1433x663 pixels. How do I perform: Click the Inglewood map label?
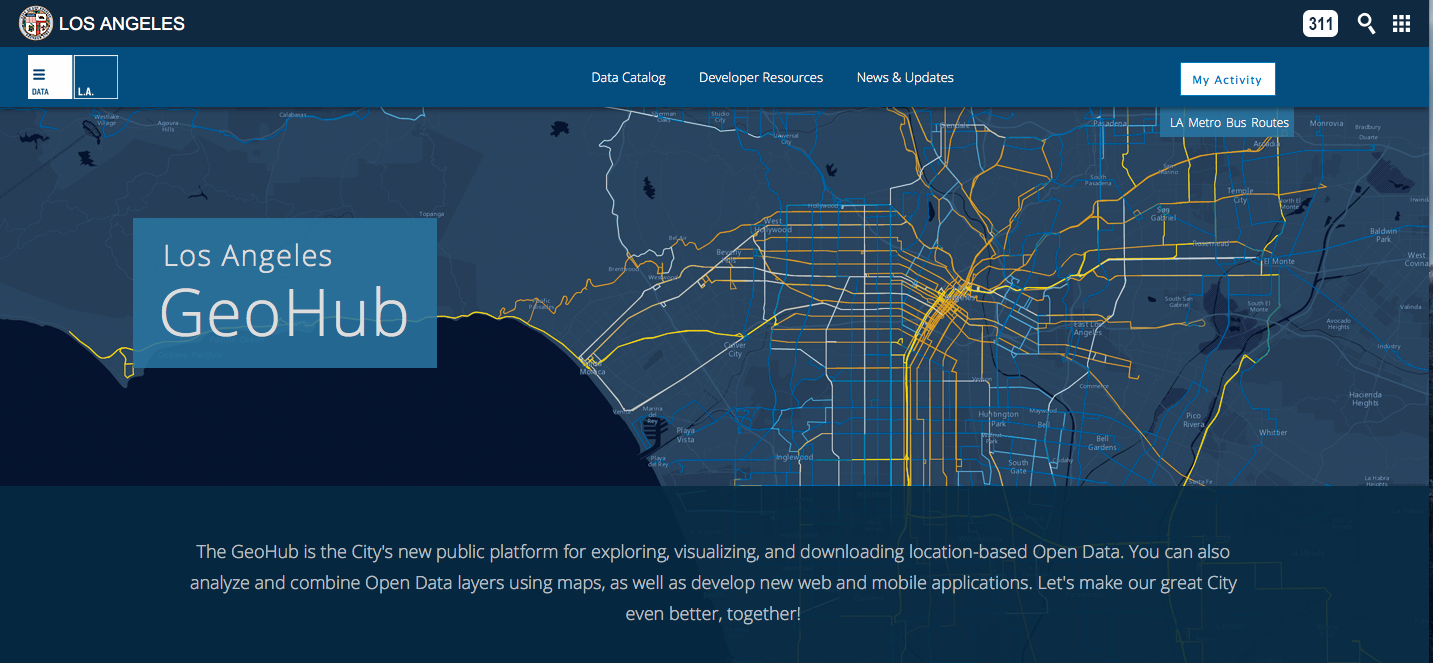(795, 457)
